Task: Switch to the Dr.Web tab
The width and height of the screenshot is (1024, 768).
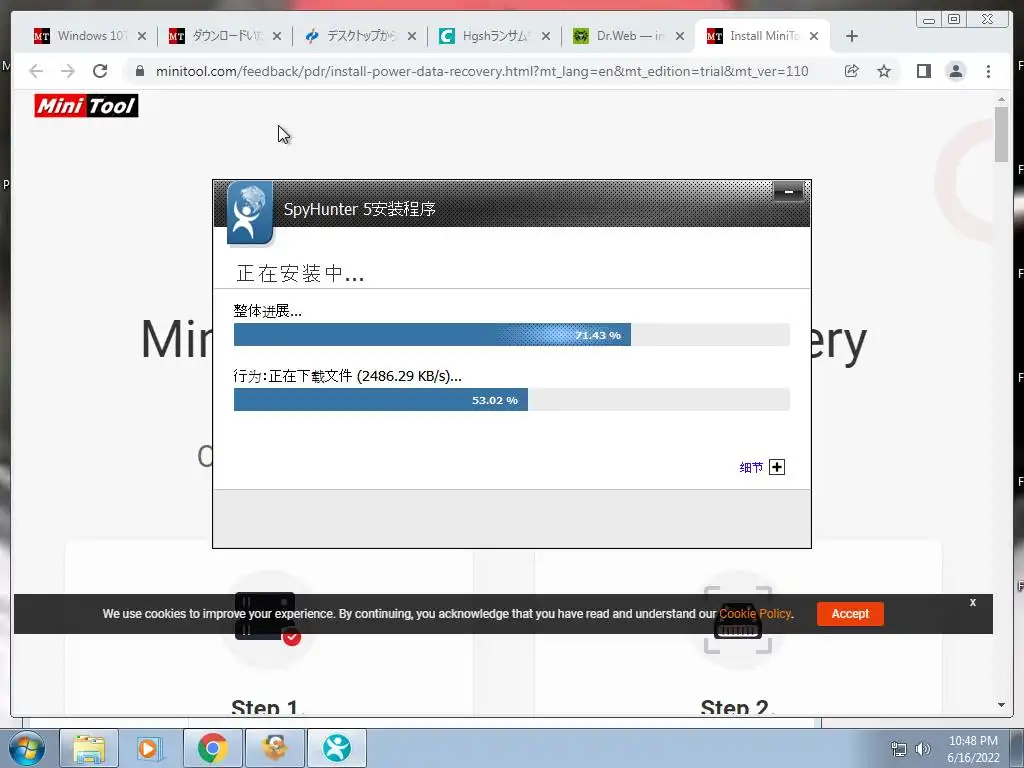Action: point(628,36)
